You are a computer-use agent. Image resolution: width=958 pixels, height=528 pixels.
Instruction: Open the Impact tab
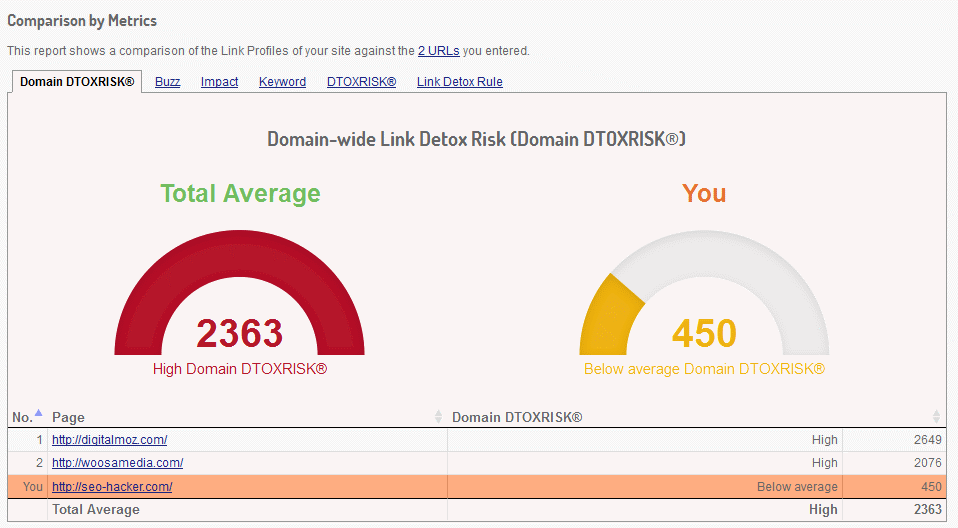tap(219, 82)
